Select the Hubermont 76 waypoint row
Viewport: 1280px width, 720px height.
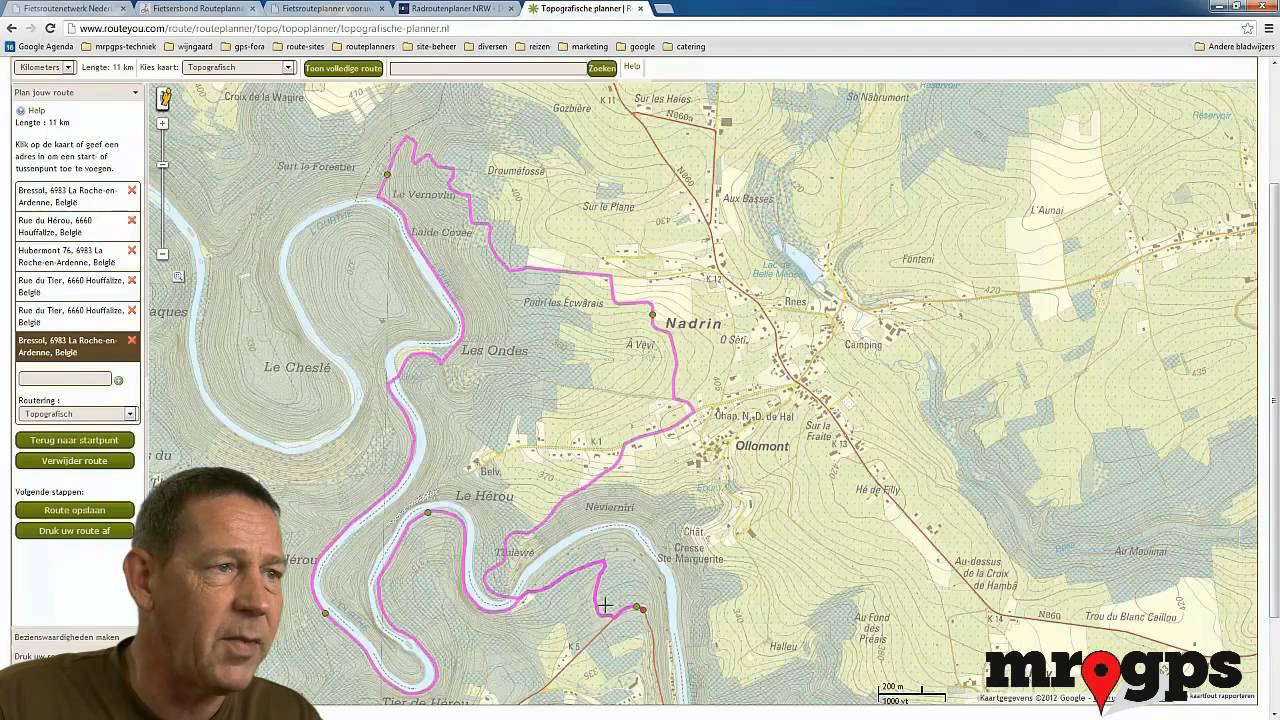click(x=77, y=256)
